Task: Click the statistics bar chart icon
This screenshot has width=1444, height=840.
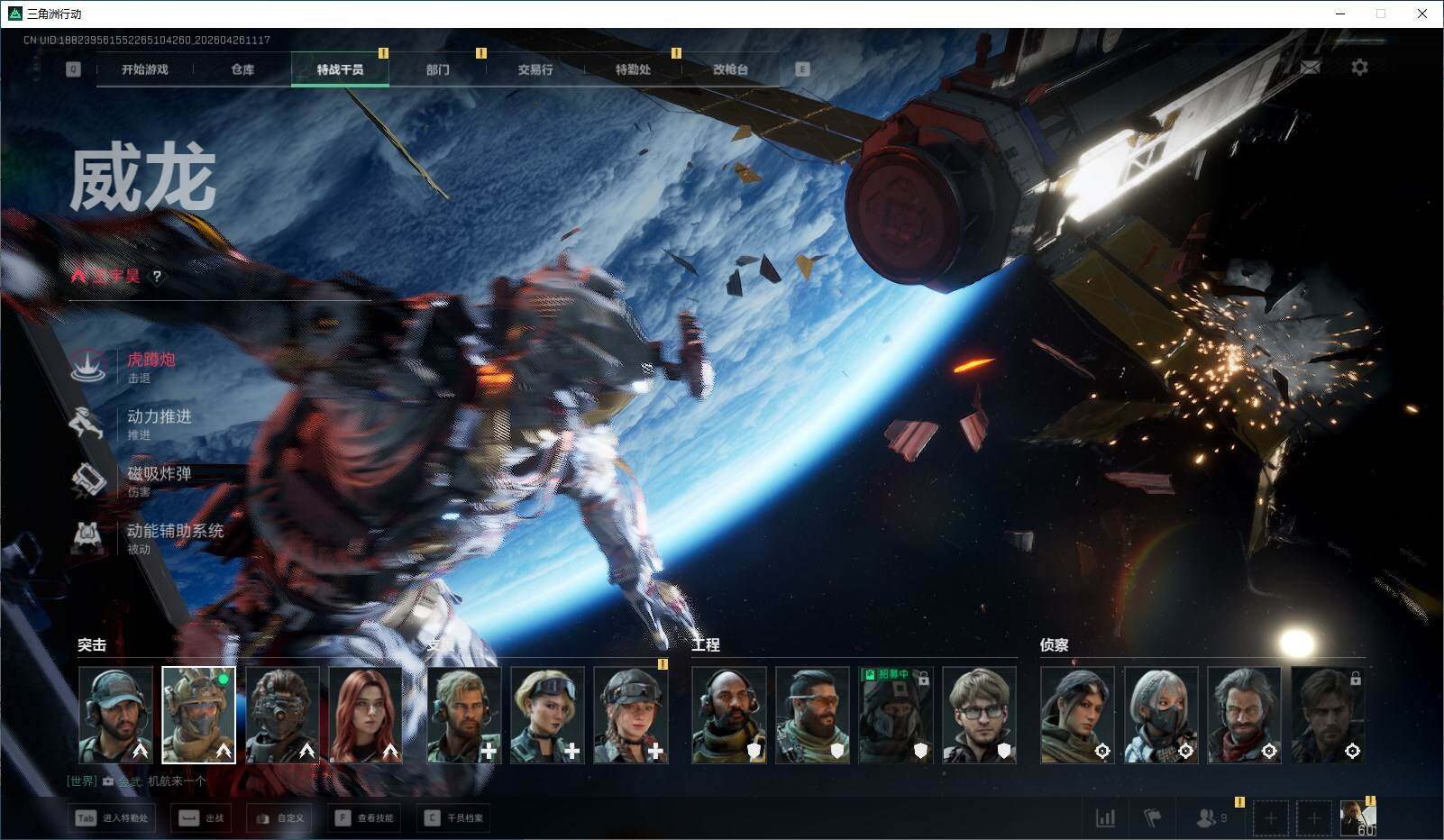Action: (x=1105, y=817)
